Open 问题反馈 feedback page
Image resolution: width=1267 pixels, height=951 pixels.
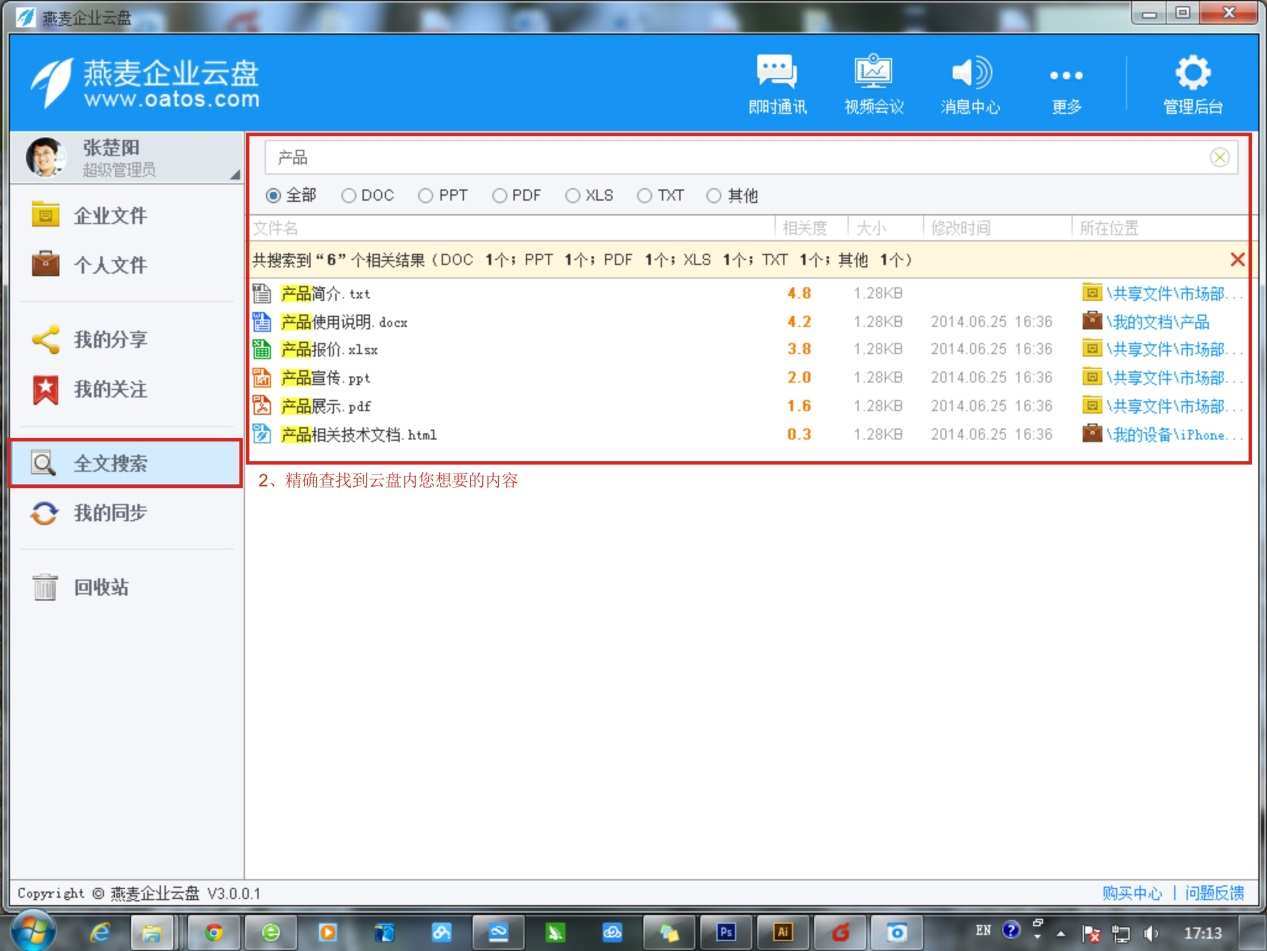coord(1214,893)
